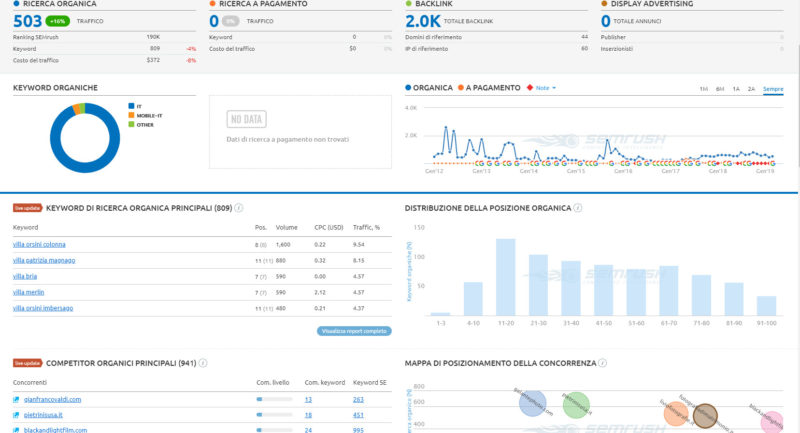Select the 1A time range tab
Image resolution: width=800 pixels, height=433 pixels.
click(x=736, y=89)
